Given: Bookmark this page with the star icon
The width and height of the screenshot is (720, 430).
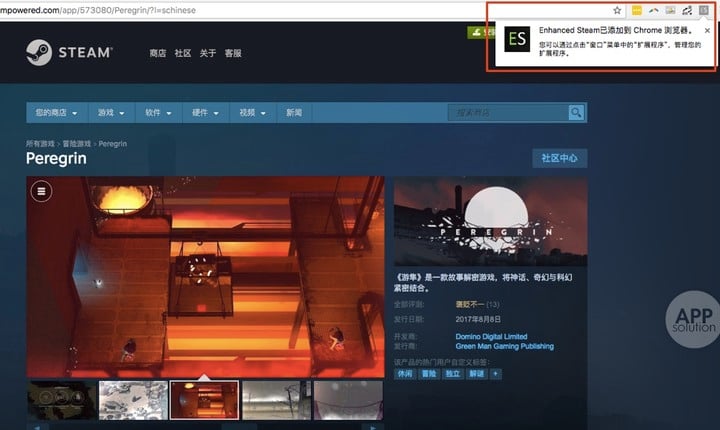Looking at the screenshot, I should click(617, 10).
